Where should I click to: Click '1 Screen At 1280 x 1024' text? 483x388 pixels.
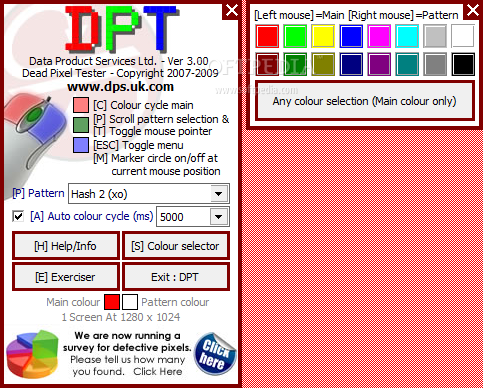pos(121,317)
